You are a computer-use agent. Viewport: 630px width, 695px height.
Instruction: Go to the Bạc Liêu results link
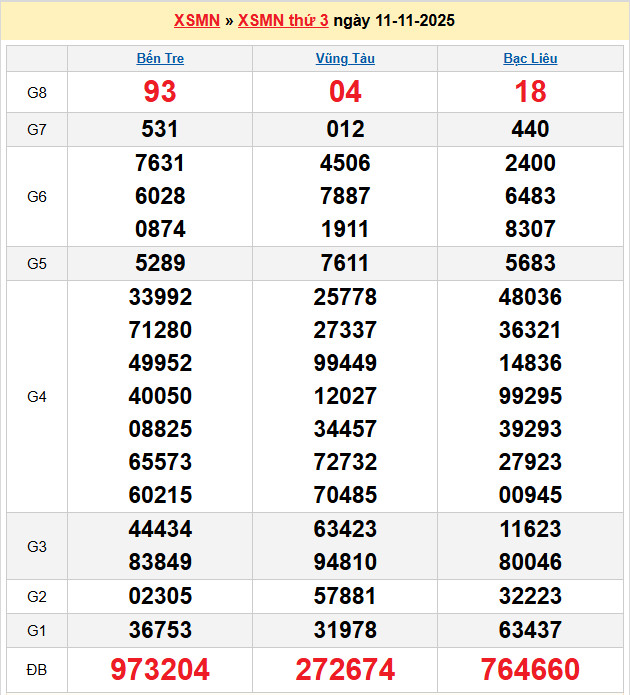coord(530,58)
